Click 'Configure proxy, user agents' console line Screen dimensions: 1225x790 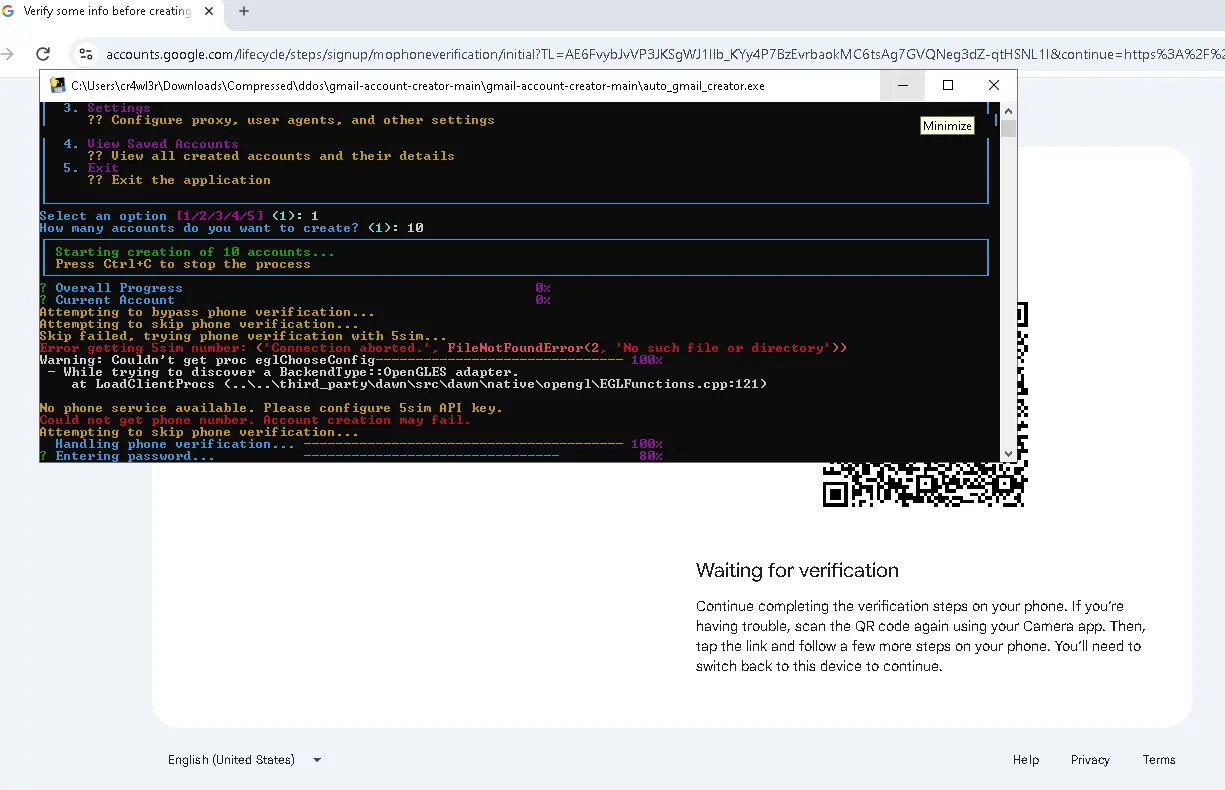pos(291,120)
